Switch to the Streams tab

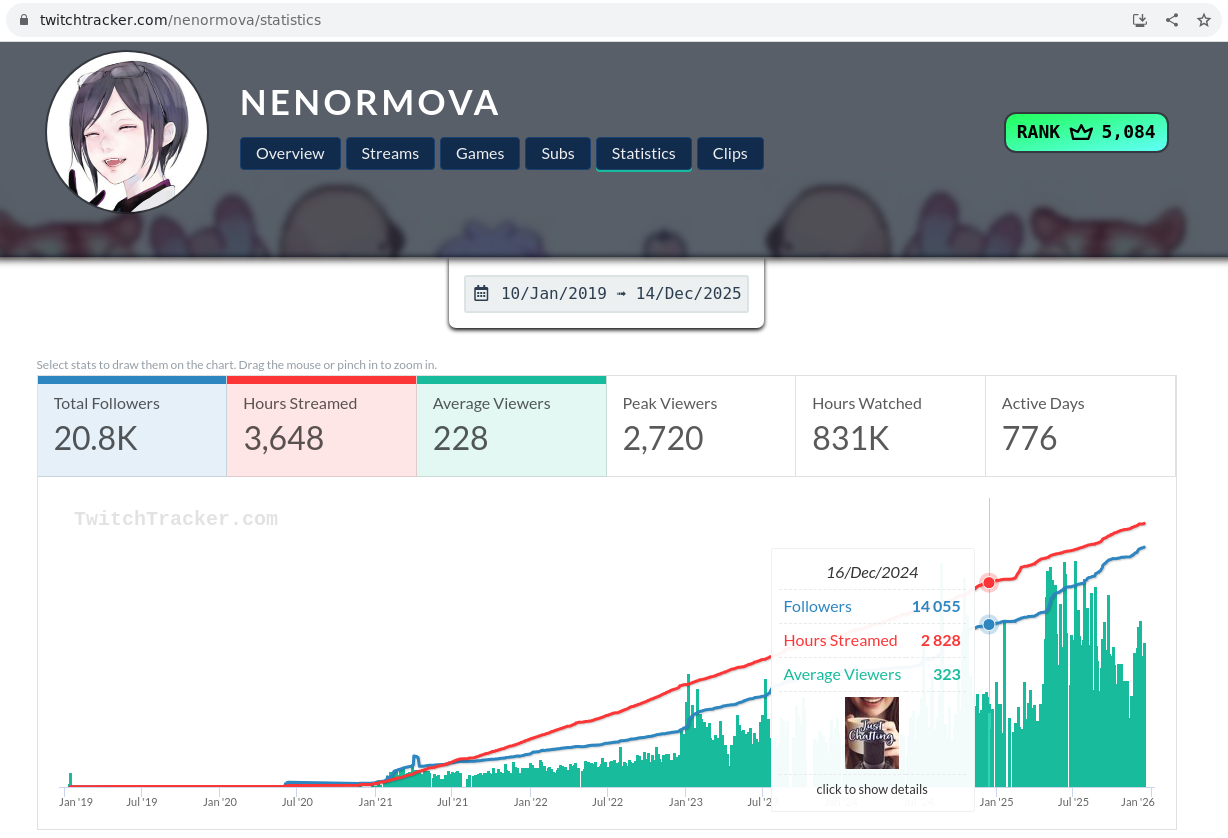[x=390, y=153]
